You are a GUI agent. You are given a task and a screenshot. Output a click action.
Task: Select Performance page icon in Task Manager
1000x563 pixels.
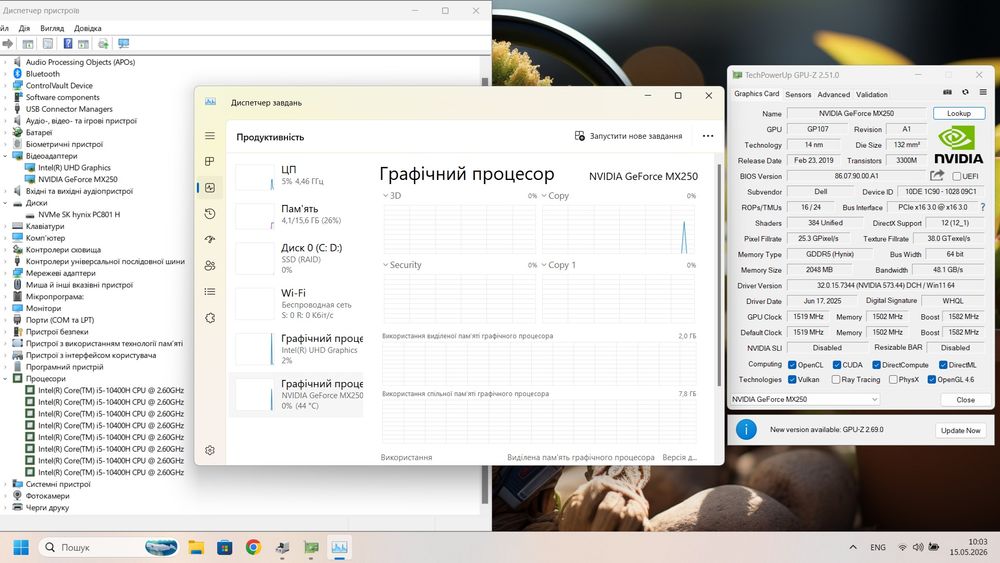point(210,187)
